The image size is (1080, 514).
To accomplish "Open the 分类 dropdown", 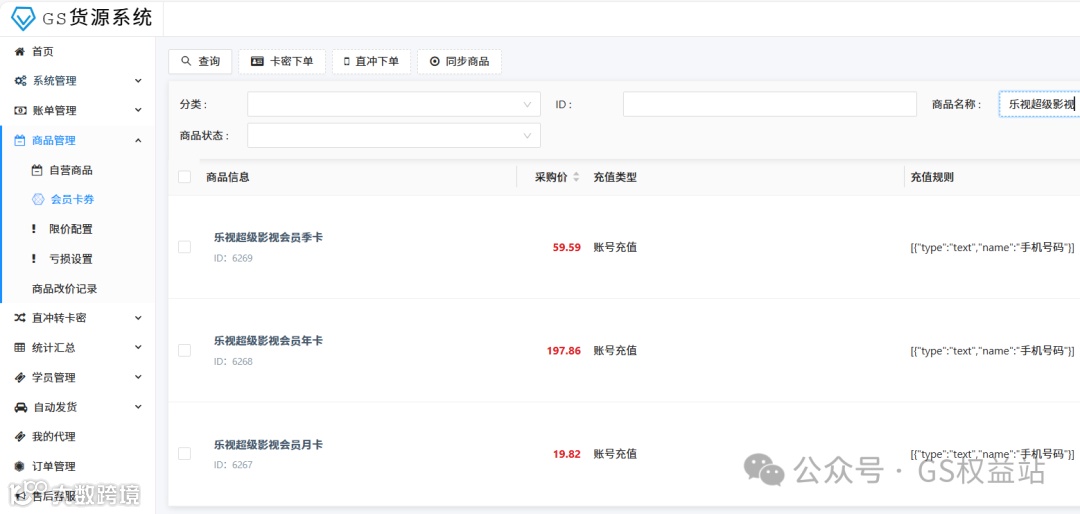I will [394, 105].
